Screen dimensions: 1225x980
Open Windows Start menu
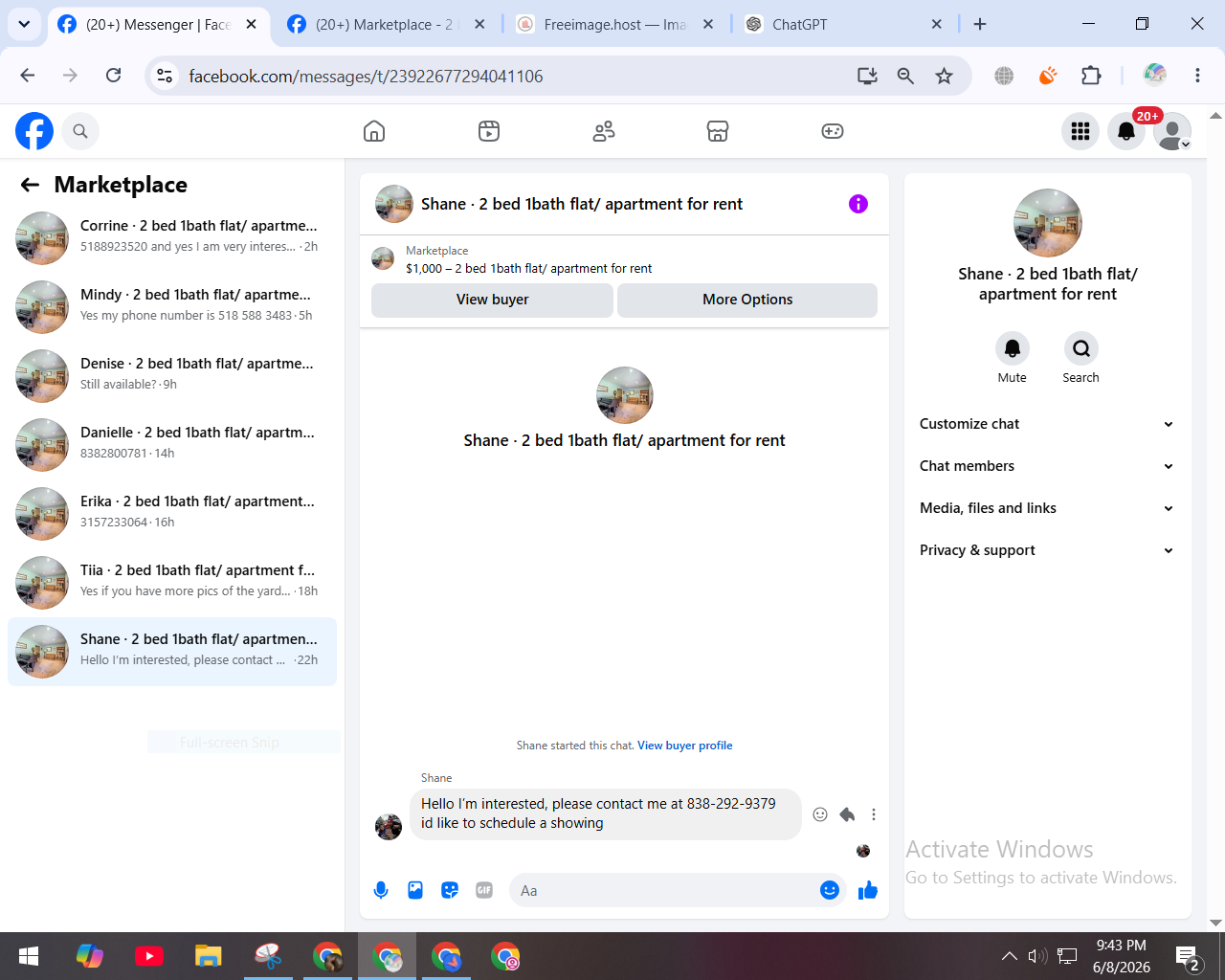29,956
